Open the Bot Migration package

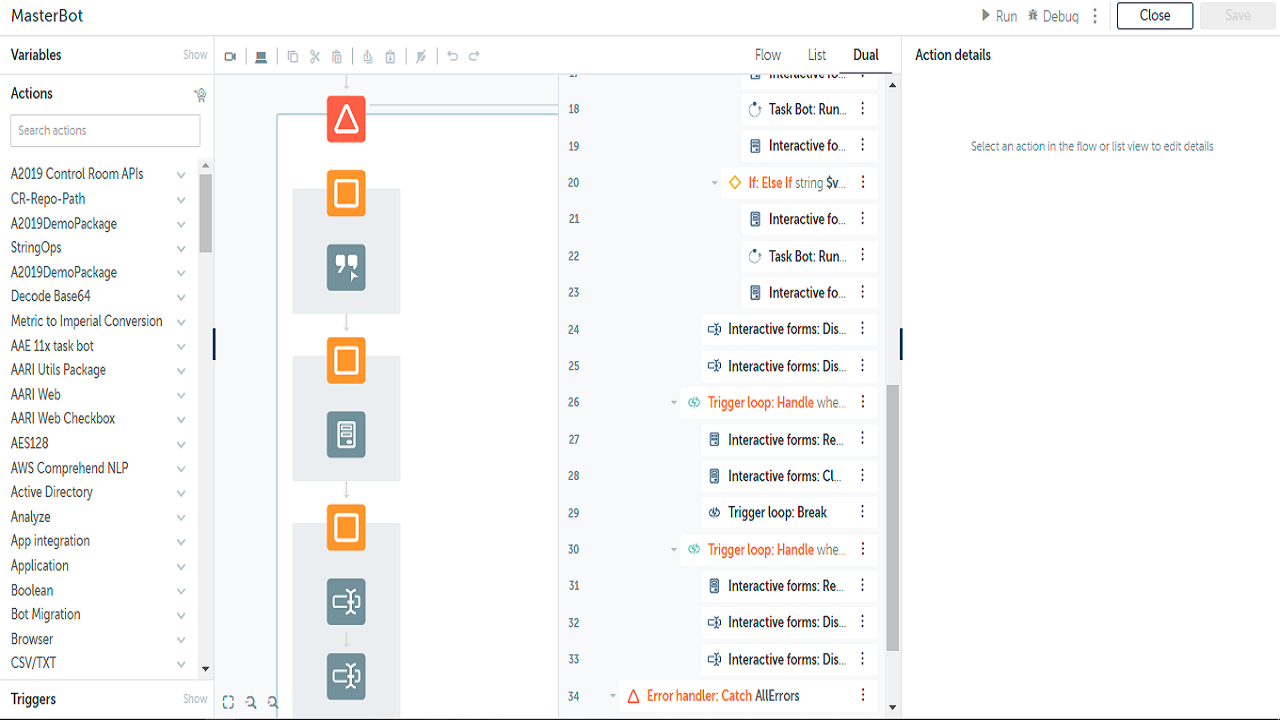point(46,615)
